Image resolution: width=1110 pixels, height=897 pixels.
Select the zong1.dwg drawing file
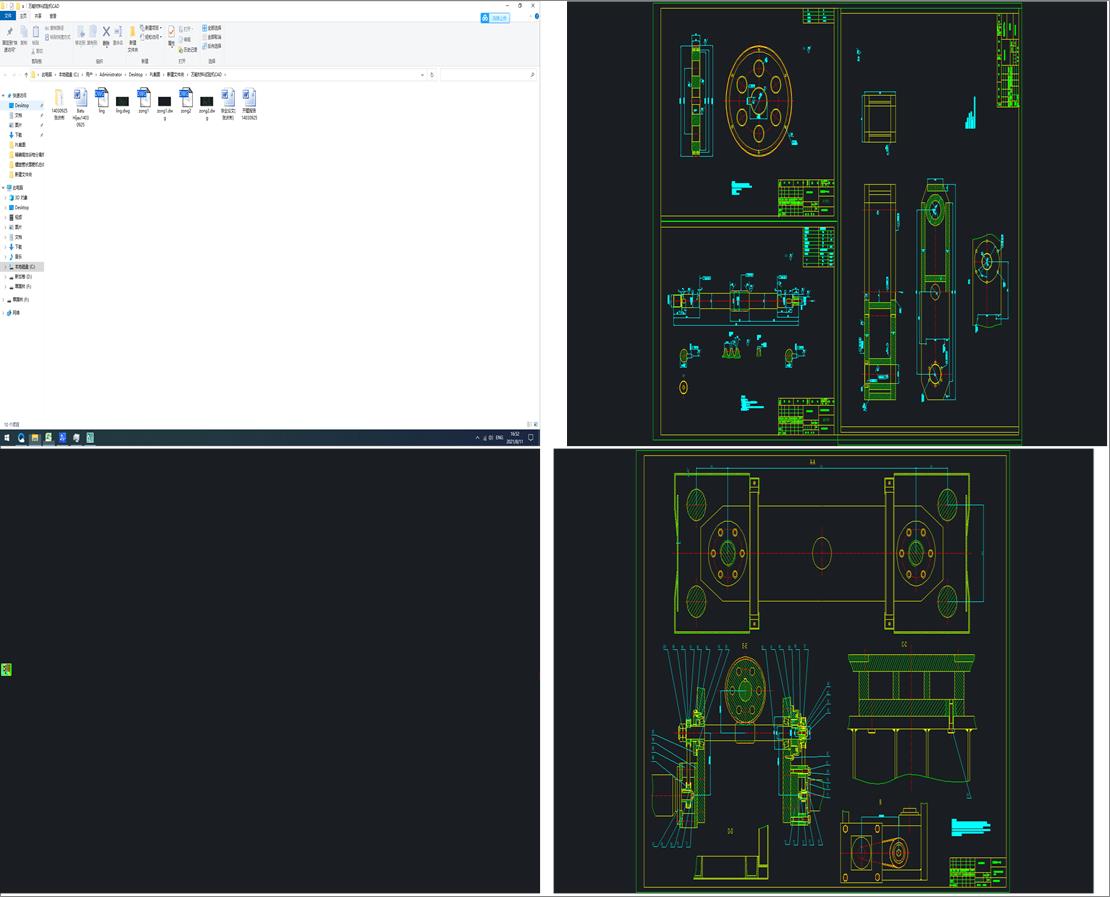(164, 107)
